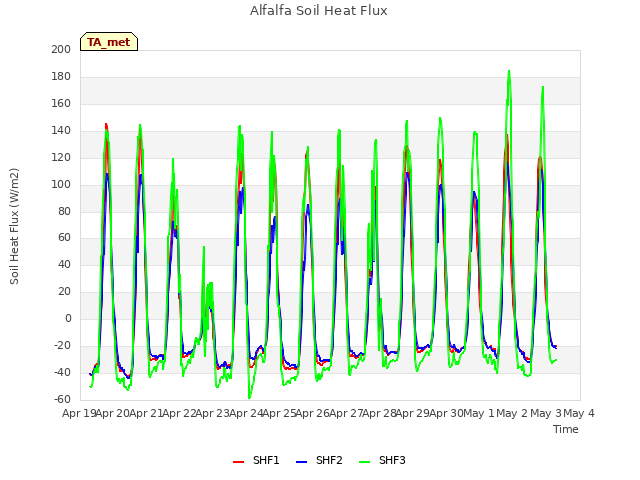Toggle the SHF3 legend entry
The image size is (640, 480).
pyautogui.click(x=382, y=460)
